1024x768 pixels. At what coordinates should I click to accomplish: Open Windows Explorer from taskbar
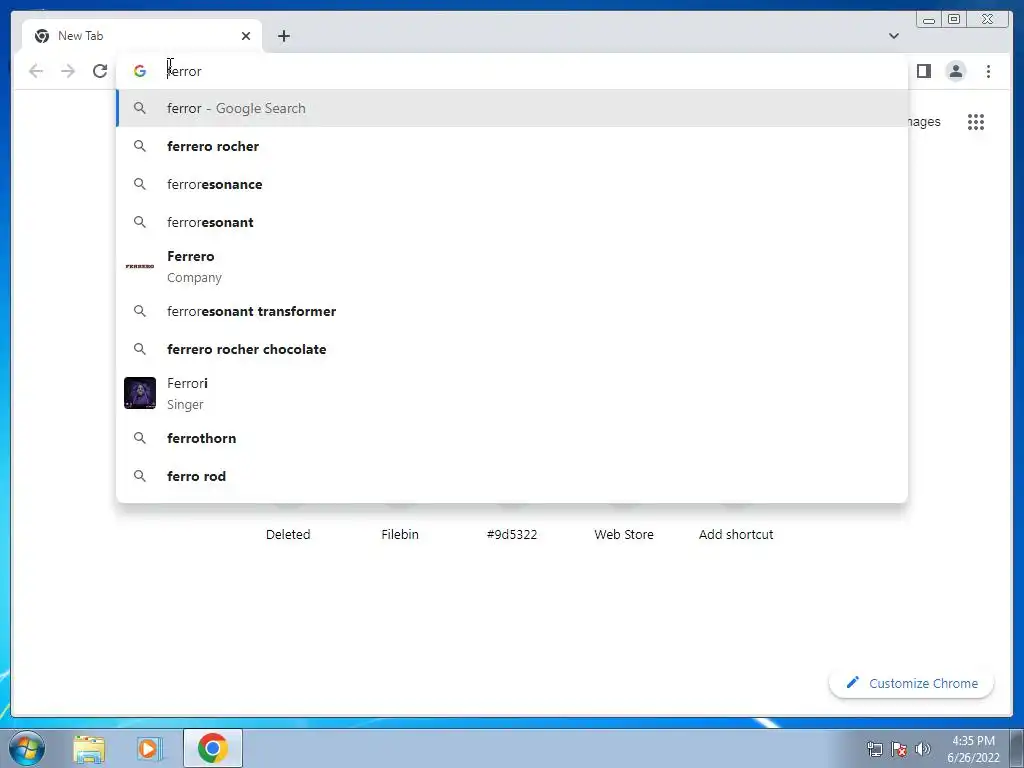click(89, 748)
